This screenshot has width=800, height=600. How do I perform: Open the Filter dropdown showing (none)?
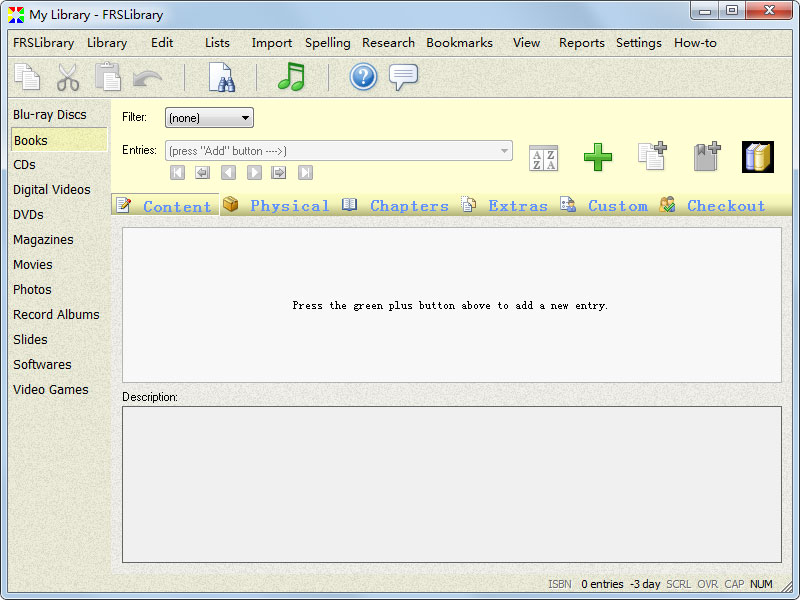point(209,118)
